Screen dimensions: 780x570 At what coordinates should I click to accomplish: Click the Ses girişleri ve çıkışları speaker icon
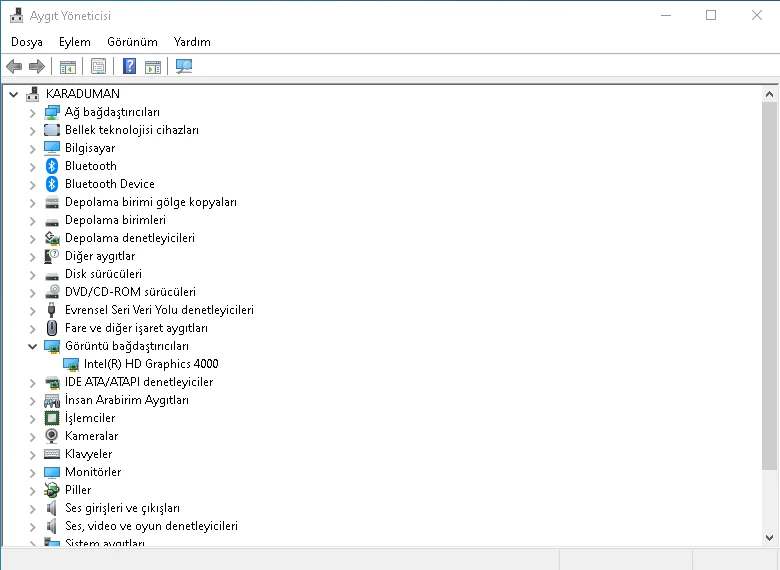tap(52, 508)
